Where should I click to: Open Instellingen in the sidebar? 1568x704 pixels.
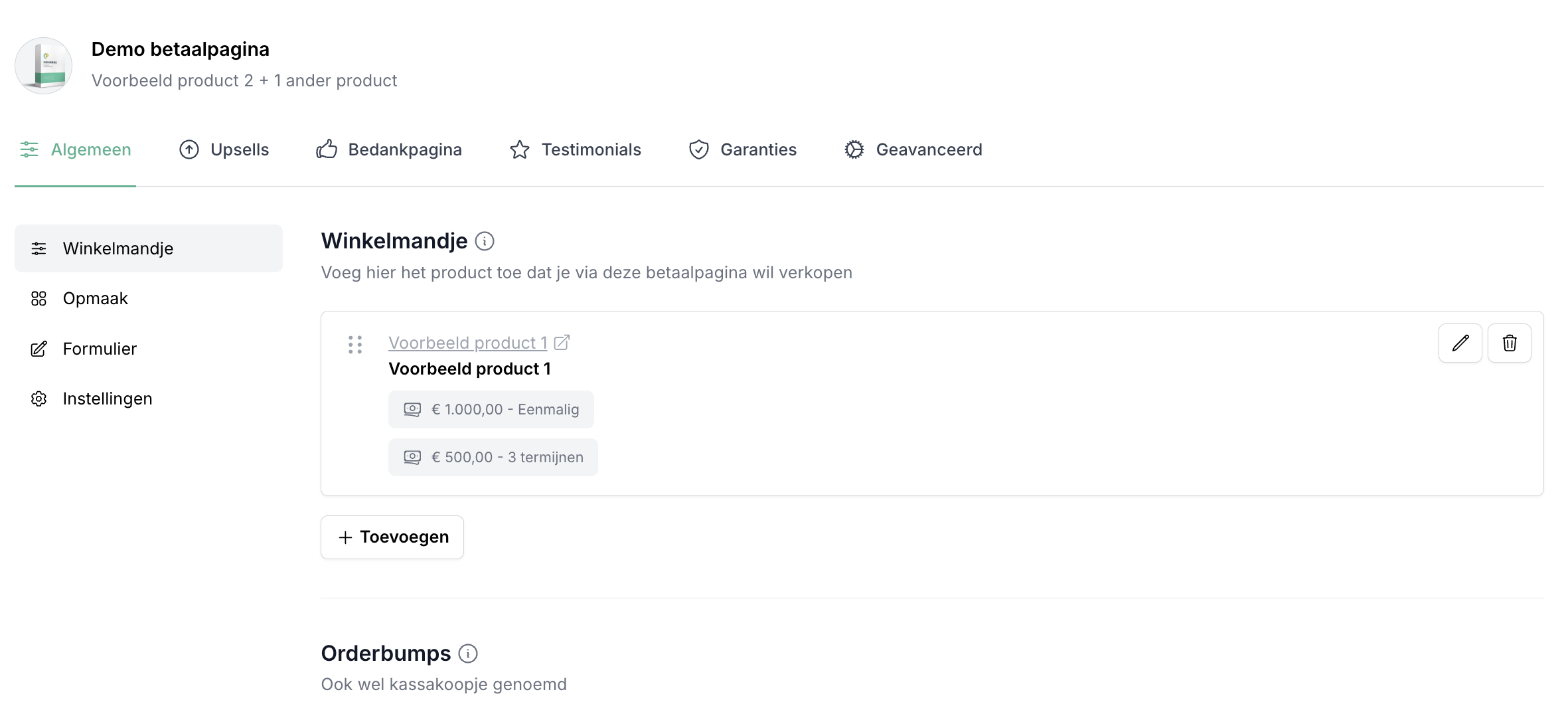point(107,398)
